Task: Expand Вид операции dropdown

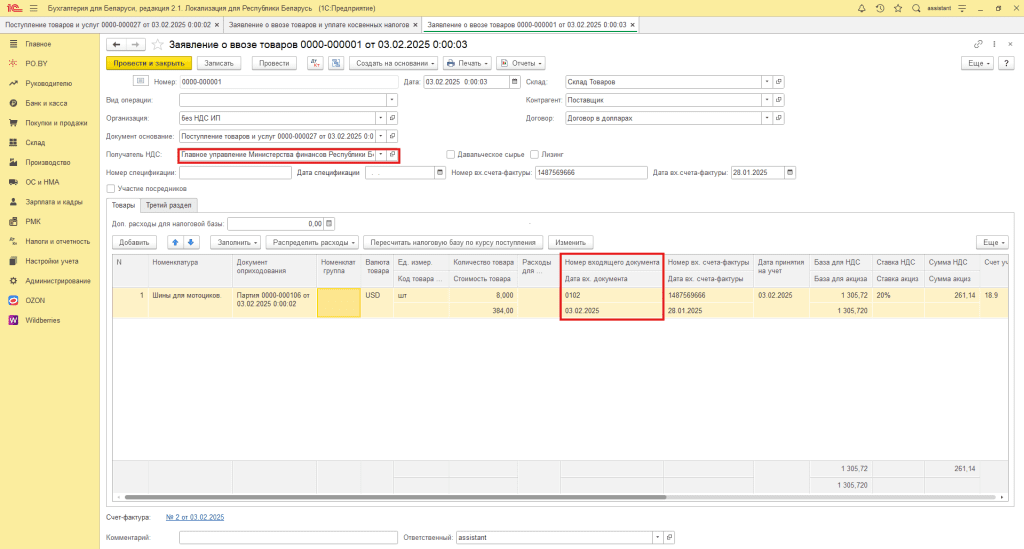Action: coord(392,100)
